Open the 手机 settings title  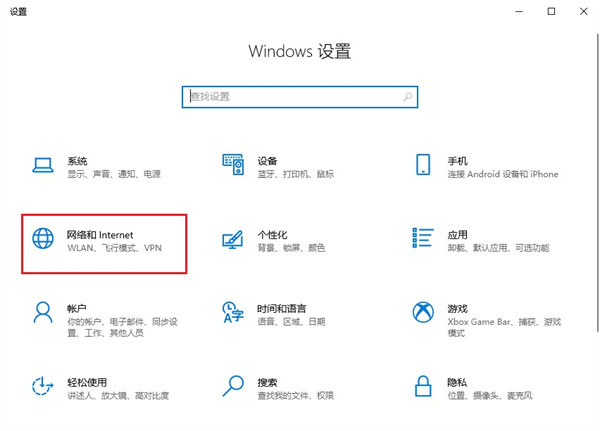[x=457, y=161]
